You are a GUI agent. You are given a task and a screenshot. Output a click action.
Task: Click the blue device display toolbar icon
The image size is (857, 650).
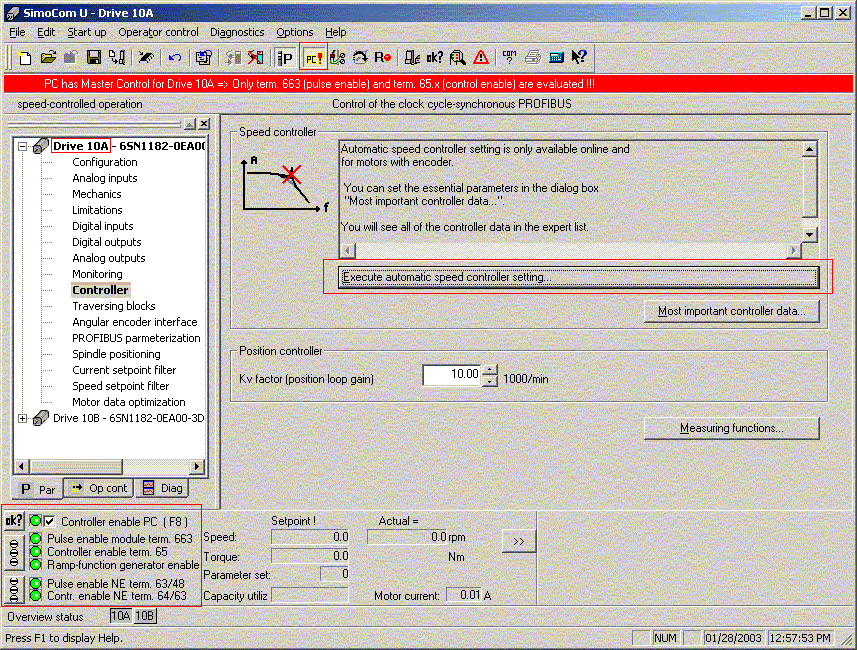[556, 57]
